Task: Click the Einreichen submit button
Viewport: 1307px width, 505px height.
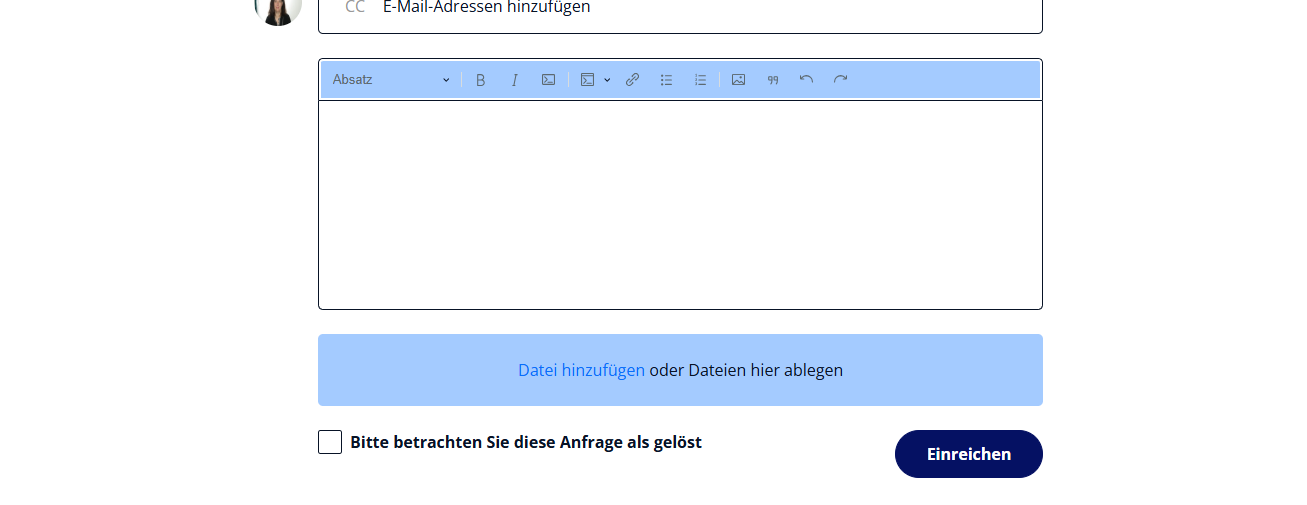Action: (x=968, y=454)
